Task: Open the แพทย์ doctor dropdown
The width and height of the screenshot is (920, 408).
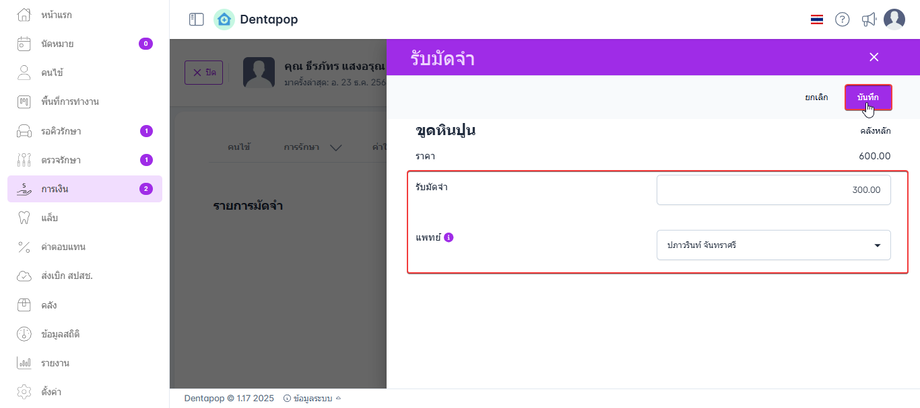Action: tap(773, 245)
